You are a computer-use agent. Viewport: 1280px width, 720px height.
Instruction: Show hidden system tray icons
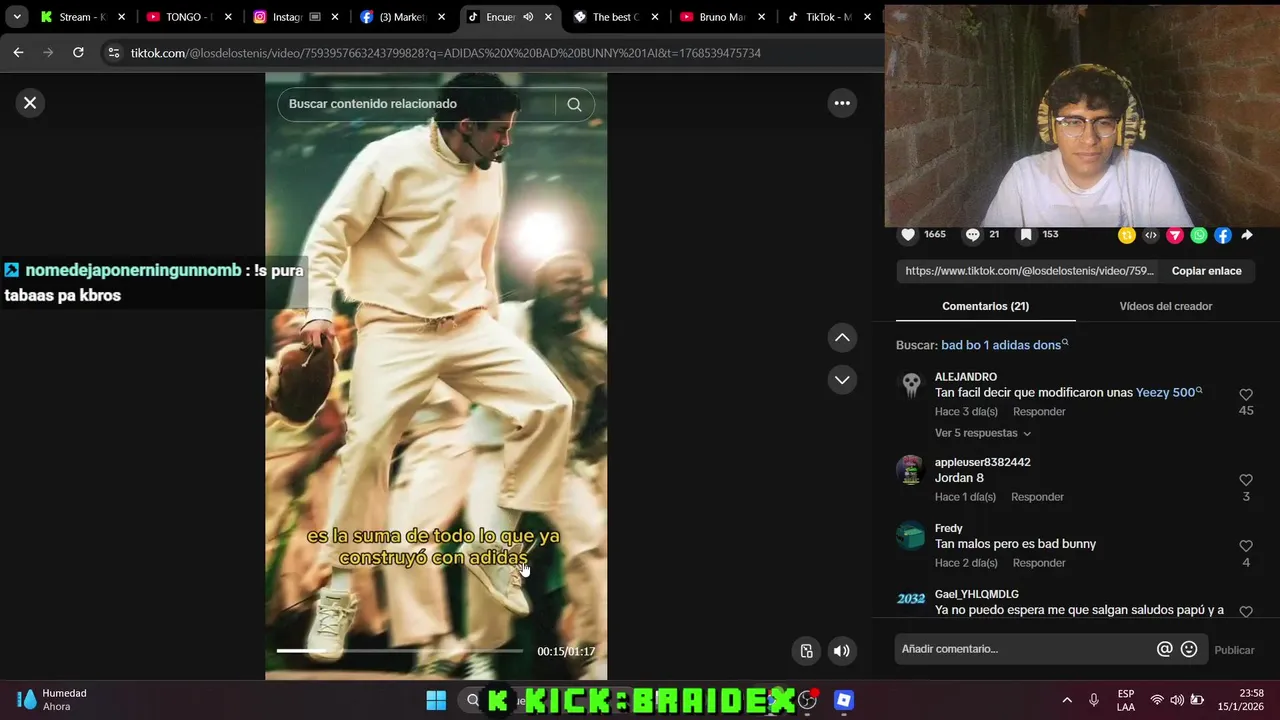(1067, 700)
